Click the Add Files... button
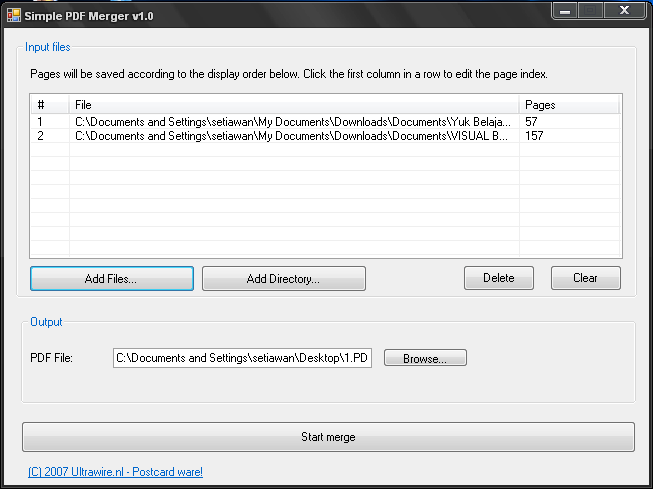Image resolution: width=653 pixels, height=489 pixels. [112, 278]
